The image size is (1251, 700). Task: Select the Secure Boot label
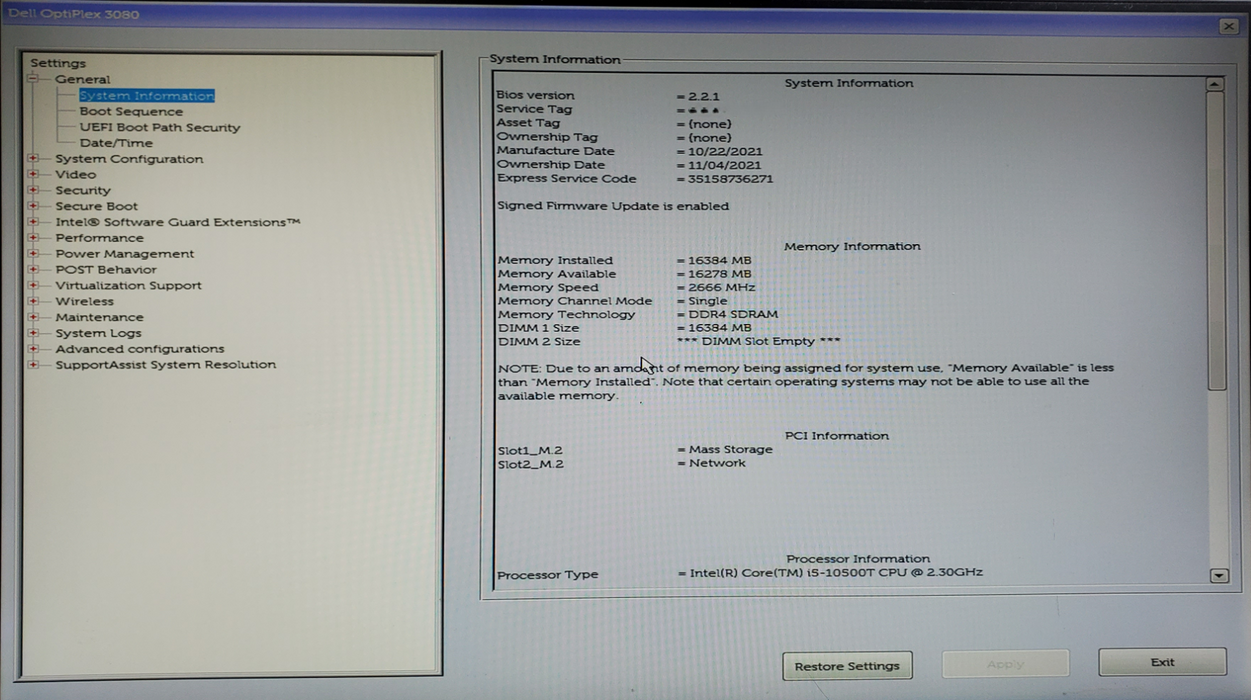click(x=97, y=206)
